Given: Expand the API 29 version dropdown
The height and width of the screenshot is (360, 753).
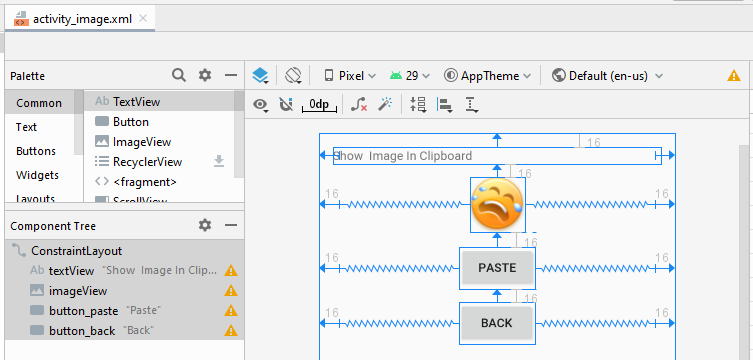Looking at the screenshot, I should pyautogui.click(x=410, y=76).
